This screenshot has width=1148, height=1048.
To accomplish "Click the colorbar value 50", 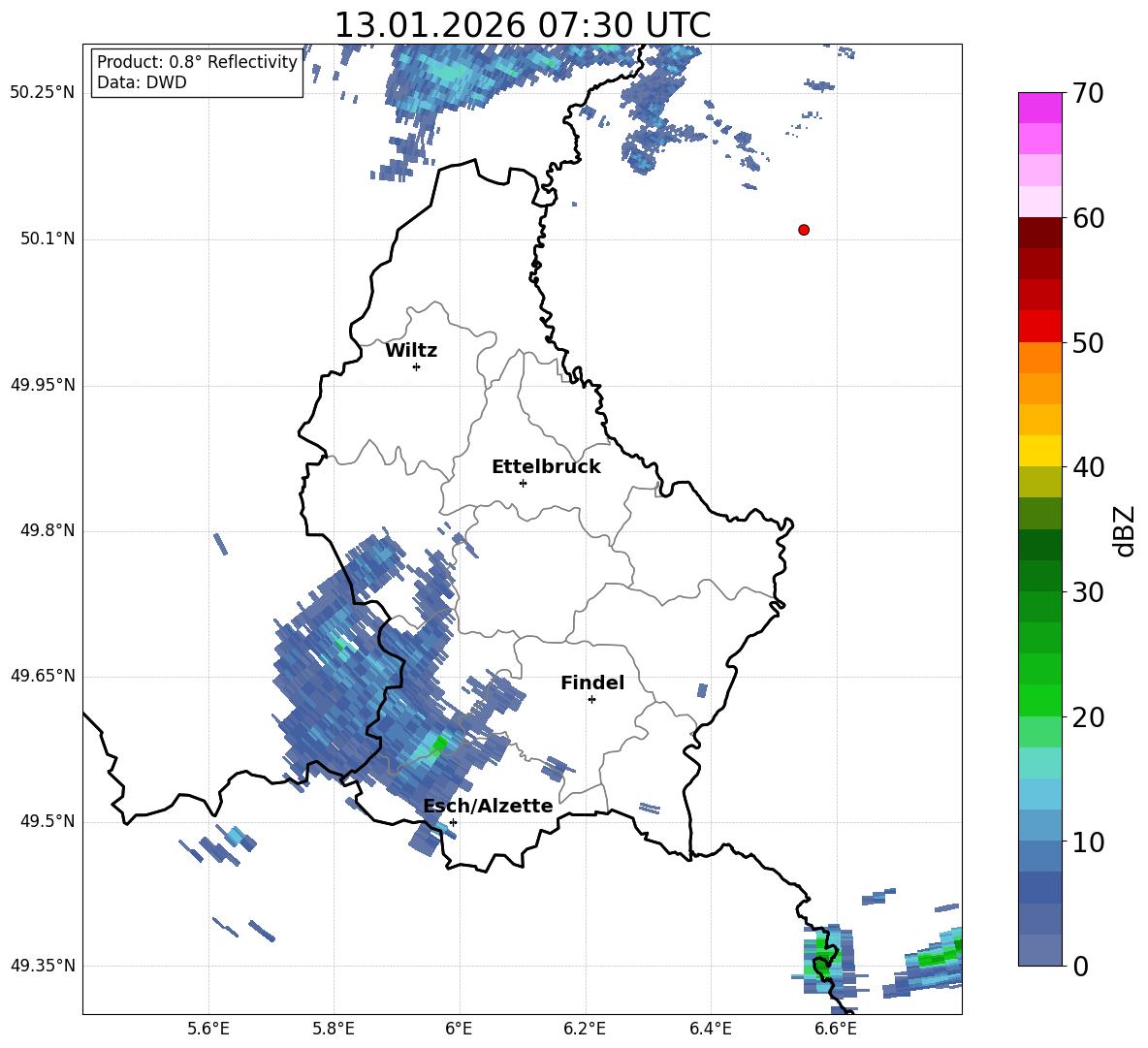I will click(1088, 342).
